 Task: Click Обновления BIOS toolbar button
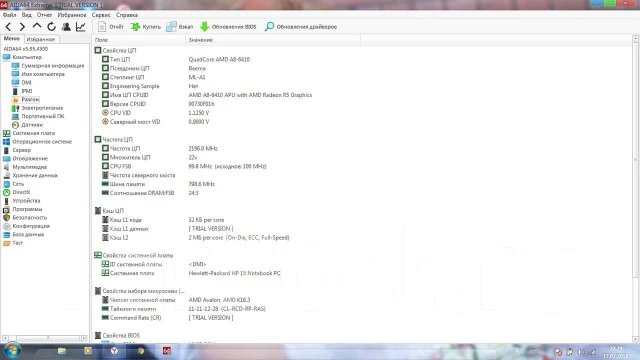pyautogui.click(x=228, y=27)
